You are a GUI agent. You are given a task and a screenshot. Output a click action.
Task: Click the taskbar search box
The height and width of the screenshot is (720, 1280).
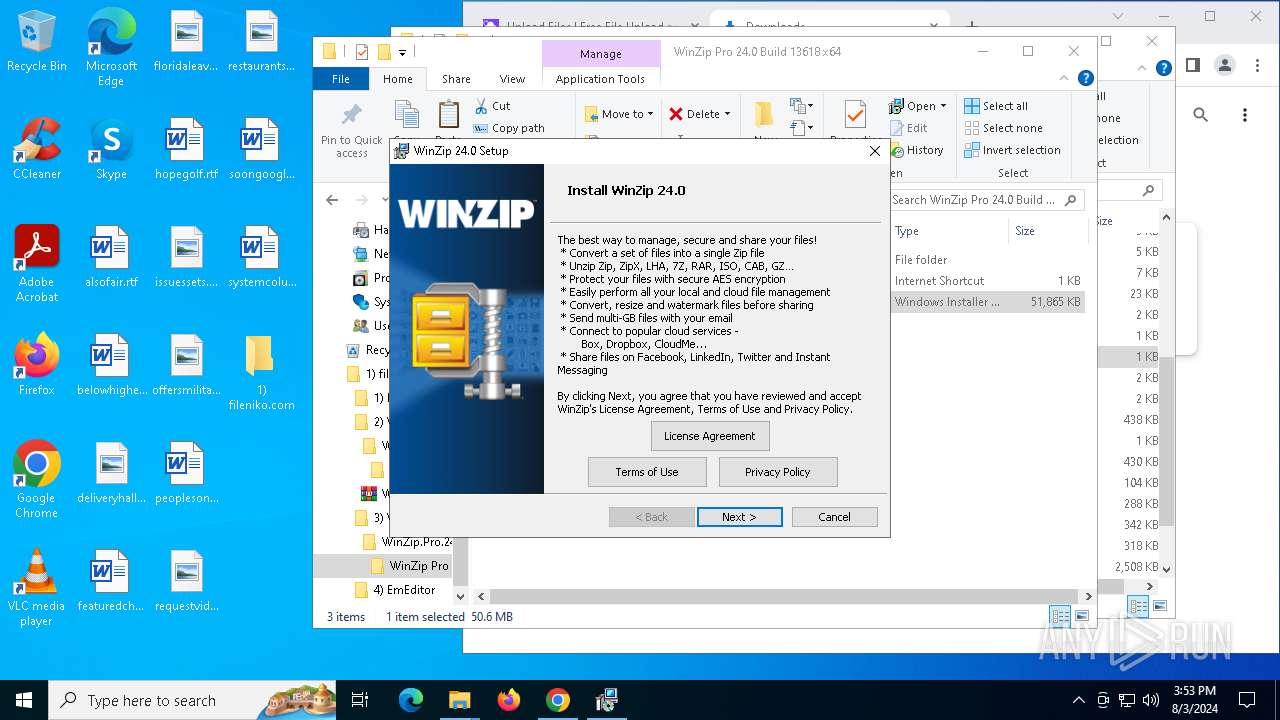pos(192,700)
